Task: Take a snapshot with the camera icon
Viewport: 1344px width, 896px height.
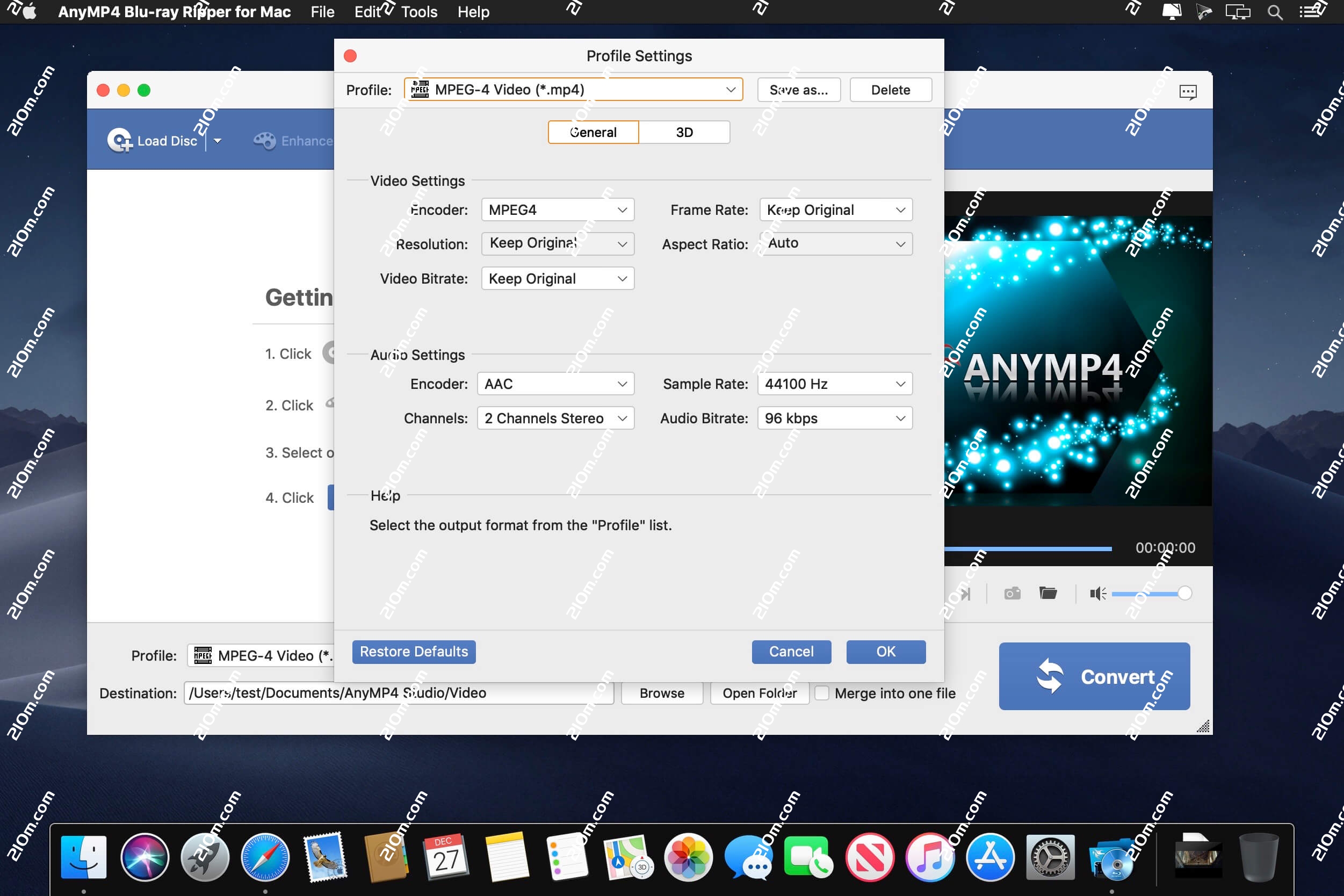Action: point(1012,593)
